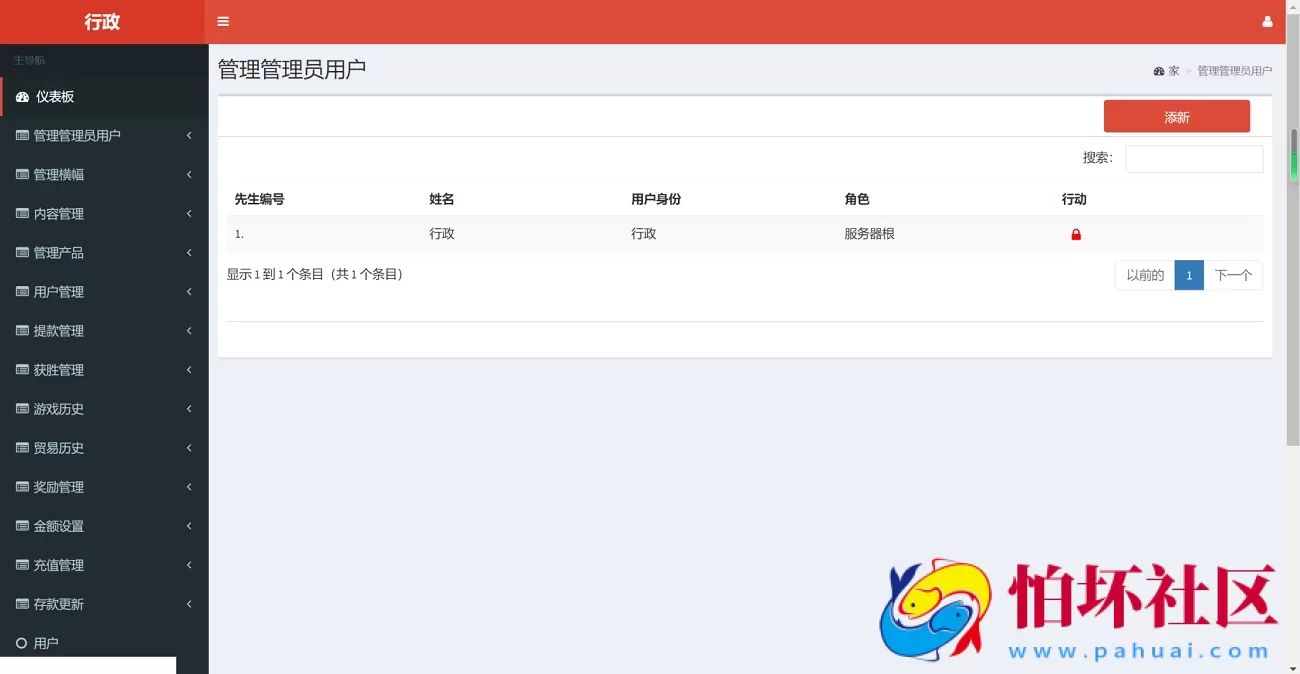Expand the 充值管理 sidebar chevron
The width and height of the screenshot is (1300, 674).
pos(189,565)
